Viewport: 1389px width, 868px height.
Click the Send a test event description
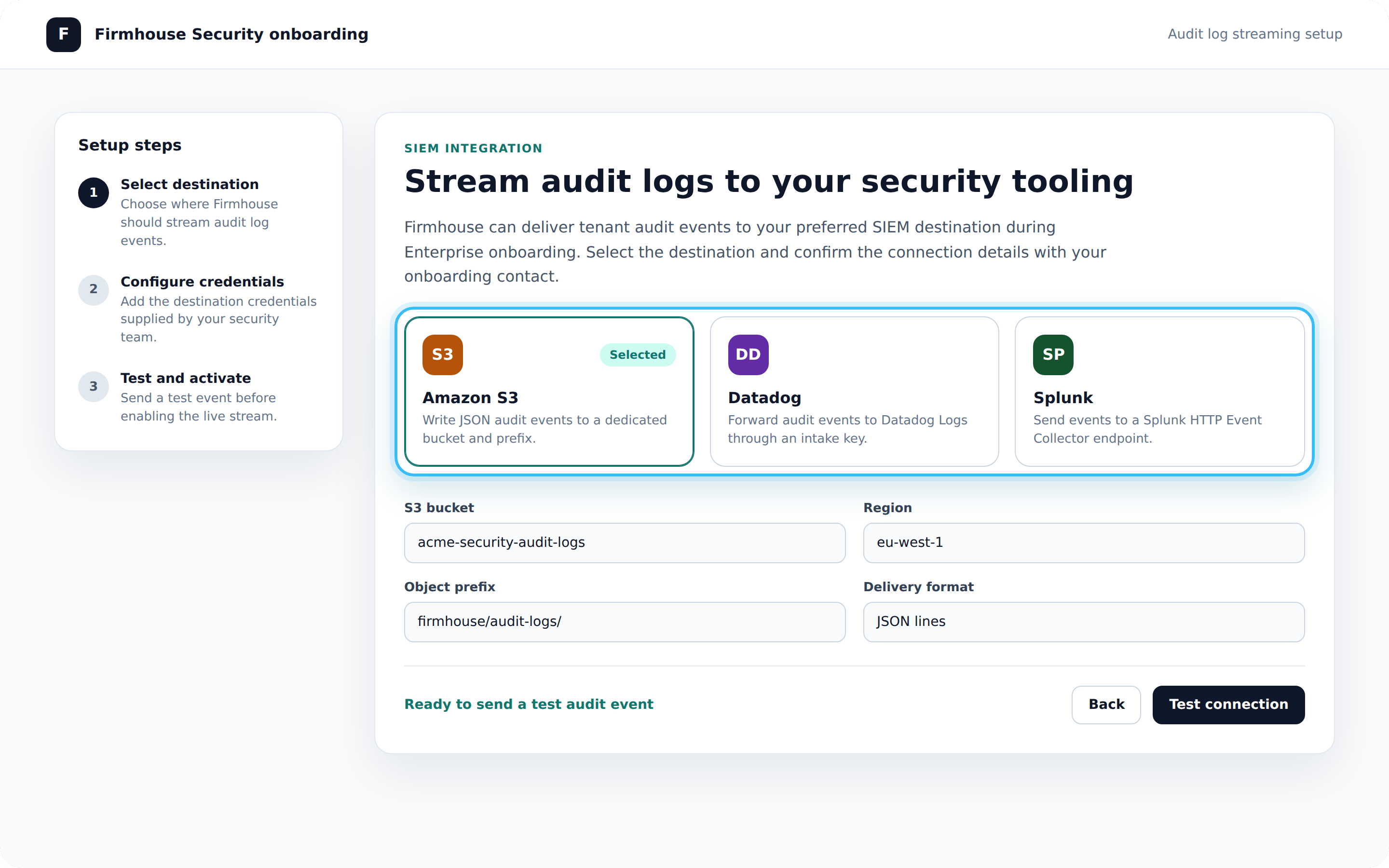199,407
